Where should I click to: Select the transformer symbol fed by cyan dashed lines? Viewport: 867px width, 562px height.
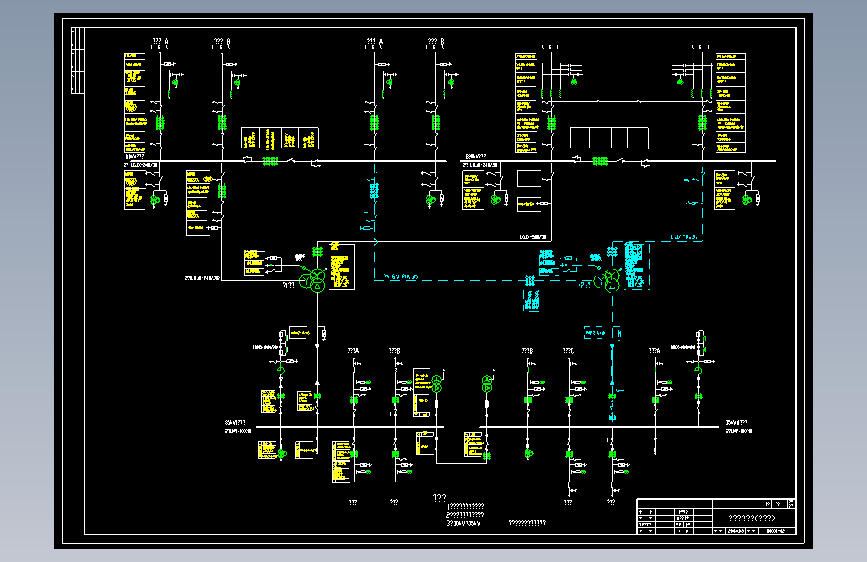[608, 280]
